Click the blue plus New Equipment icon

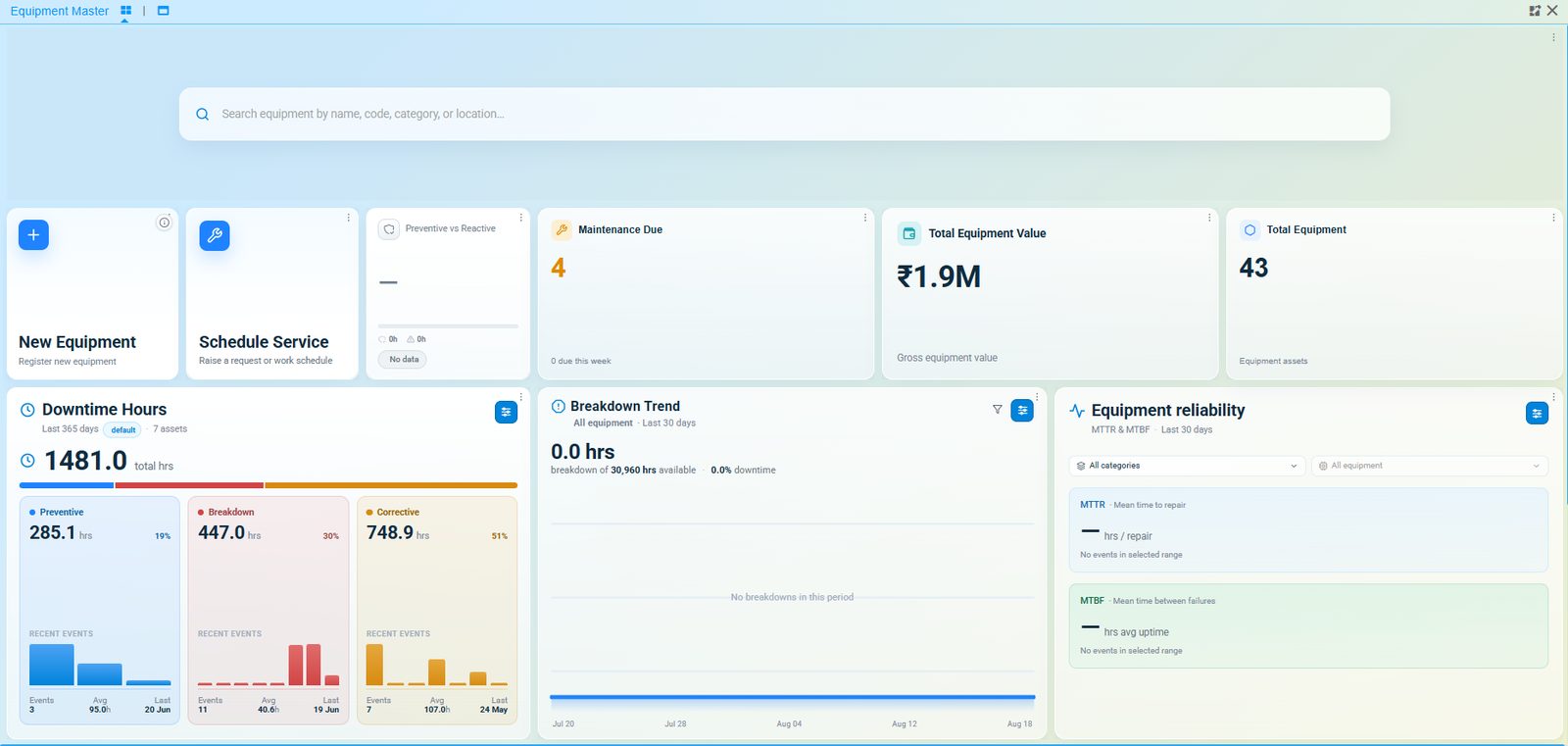click(x=33, y=235)
